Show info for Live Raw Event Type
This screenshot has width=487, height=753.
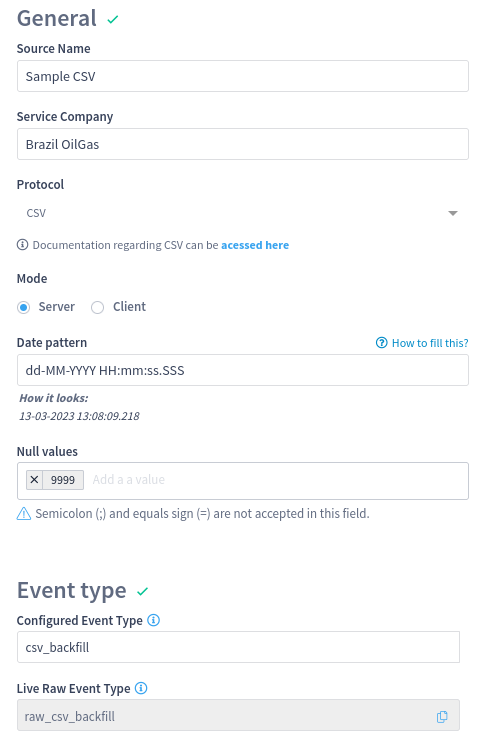[x=141, y=688]
